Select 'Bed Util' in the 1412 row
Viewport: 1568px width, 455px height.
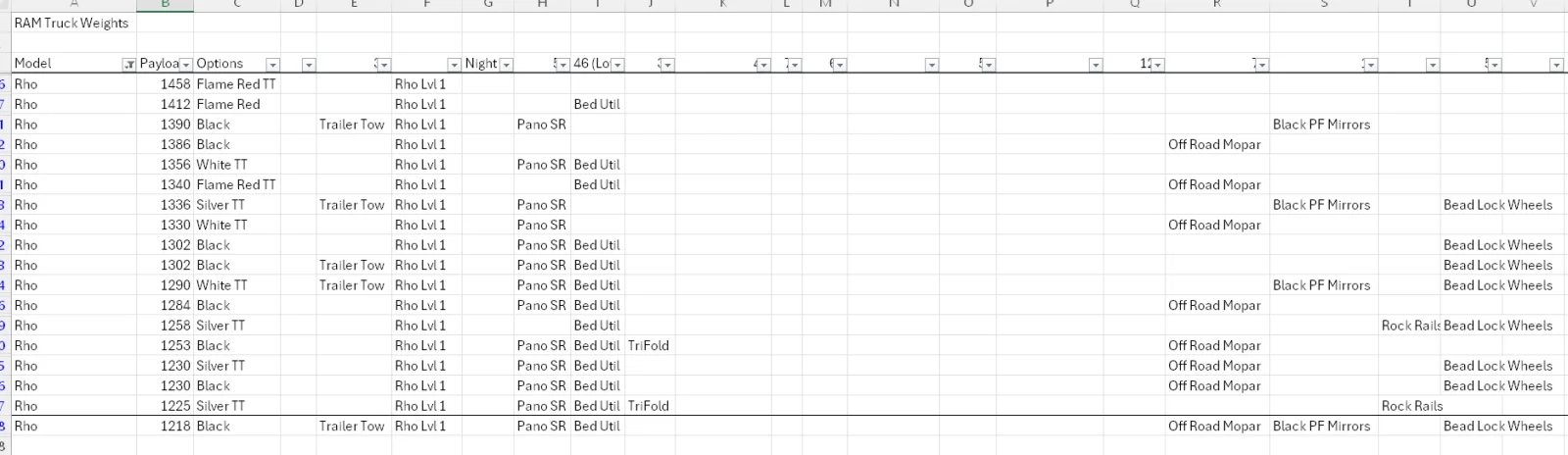tap(597, 104)
